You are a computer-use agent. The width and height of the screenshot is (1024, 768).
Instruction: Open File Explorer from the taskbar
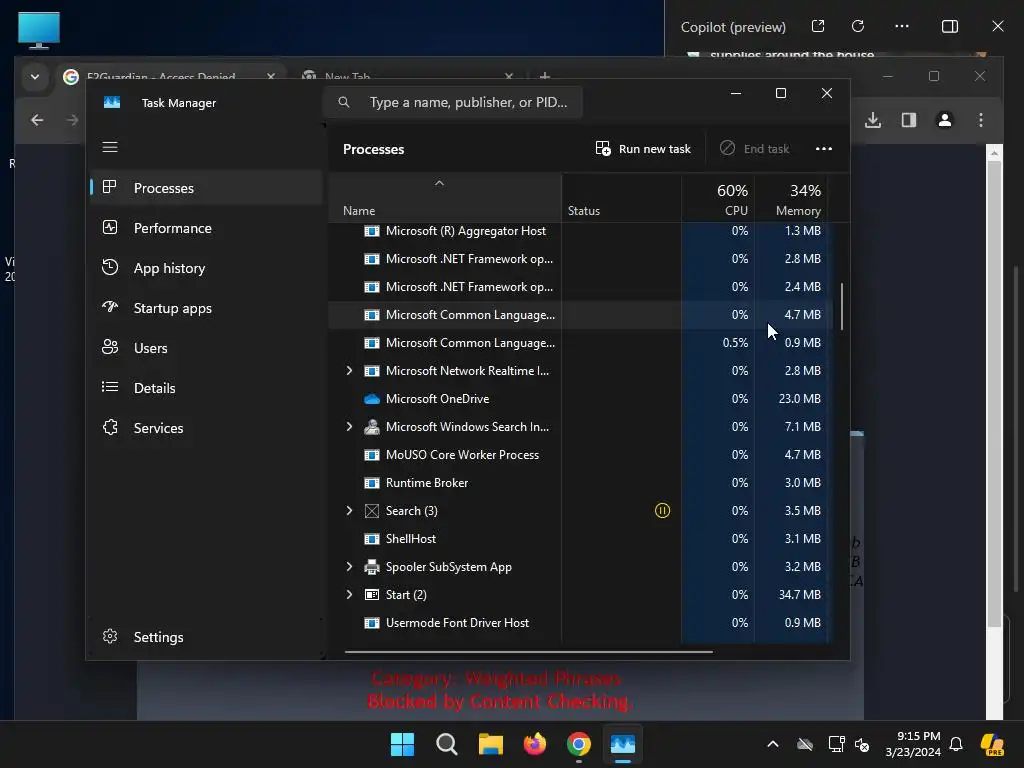[490, 744]
